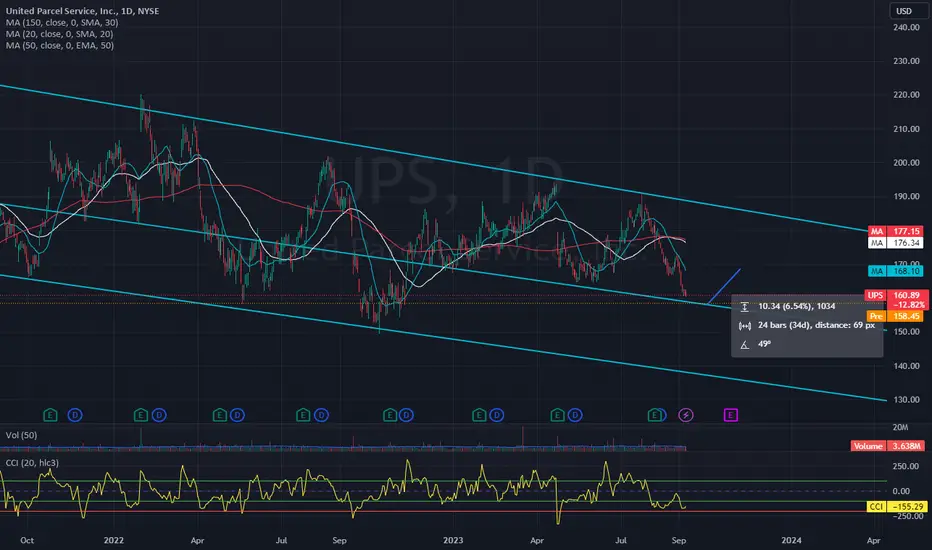Click the 130.00 price axis level
The width and height of the screenshot is (932, 550).
[906, 400]
